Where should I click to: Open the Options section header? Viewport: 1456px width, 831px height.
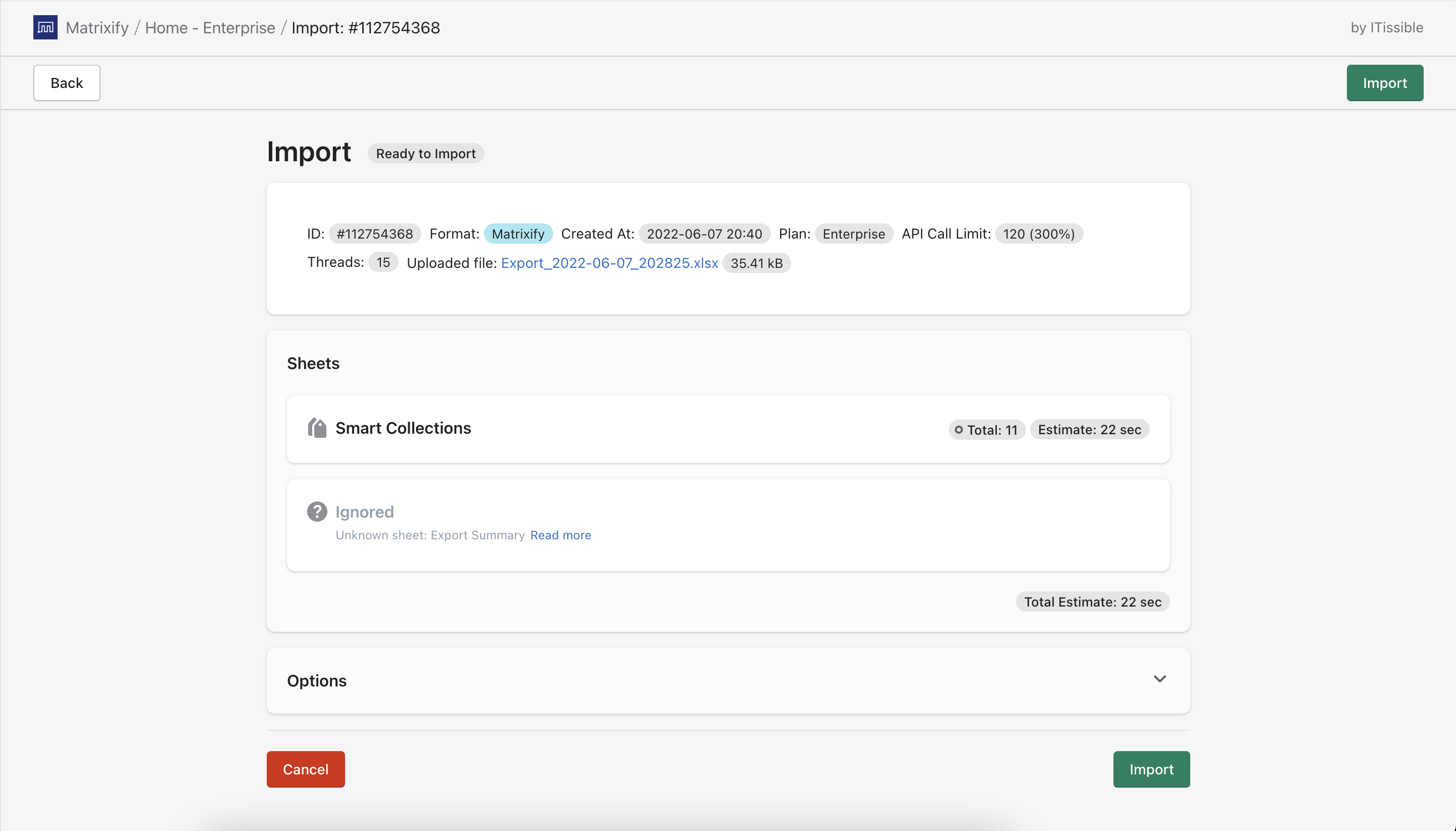pyautogui.click(x=317, y=680)
